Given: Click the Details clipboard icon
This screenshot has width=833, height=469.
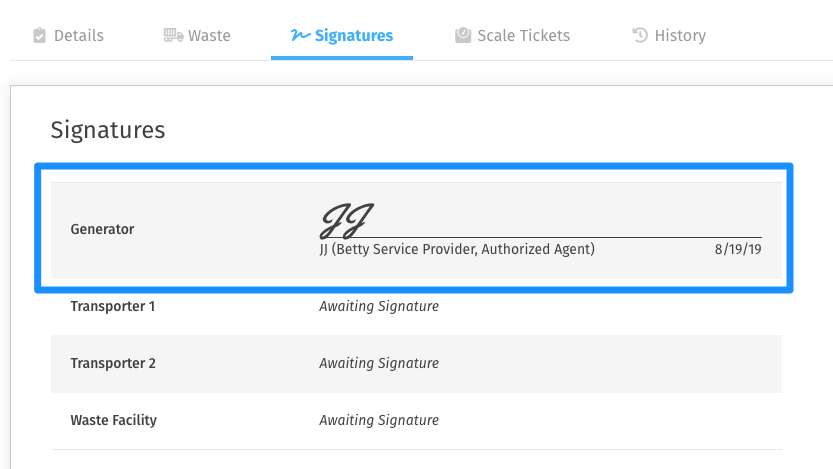Looking at the screenshot, I should point(39,36).
